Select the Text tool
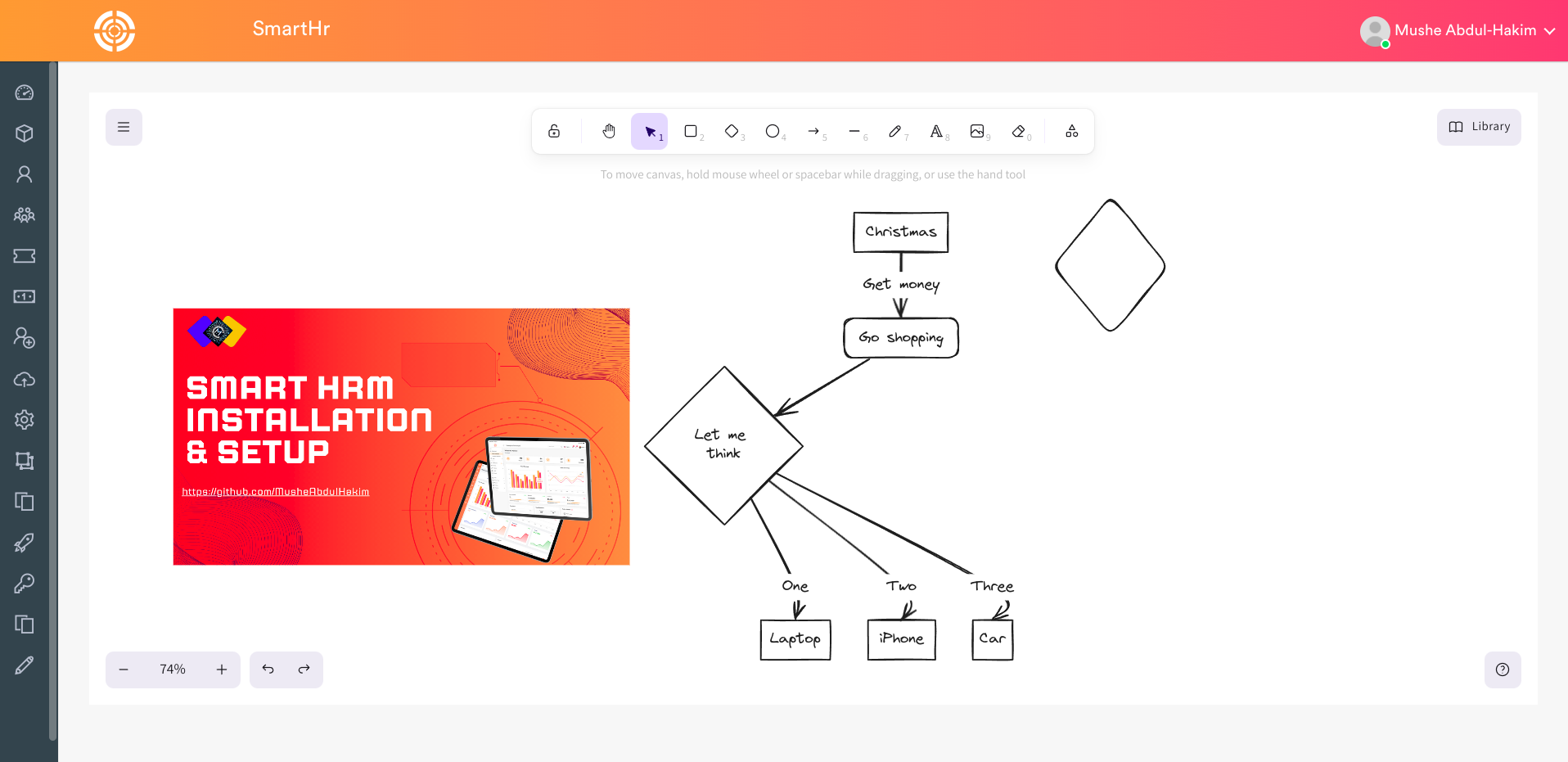Image resolution: width=1568 pixels, height=762 pixels. [936, 131]
